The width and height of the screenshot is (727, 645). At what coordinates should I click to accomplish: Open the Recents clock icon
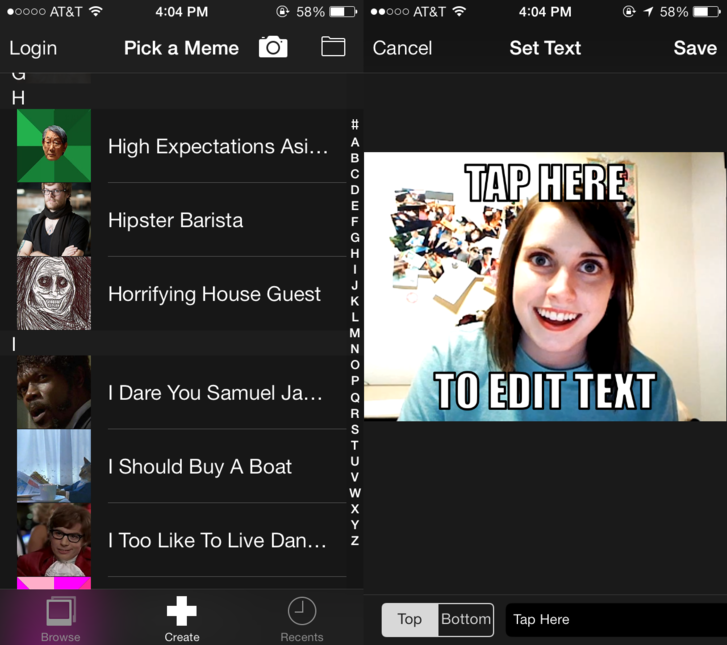301,611
